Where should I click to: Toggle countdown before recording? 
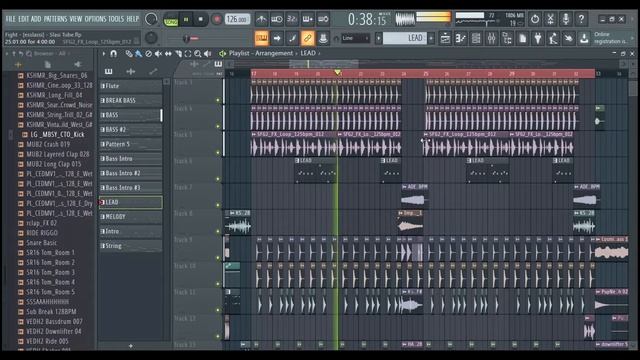pos(292,19)
